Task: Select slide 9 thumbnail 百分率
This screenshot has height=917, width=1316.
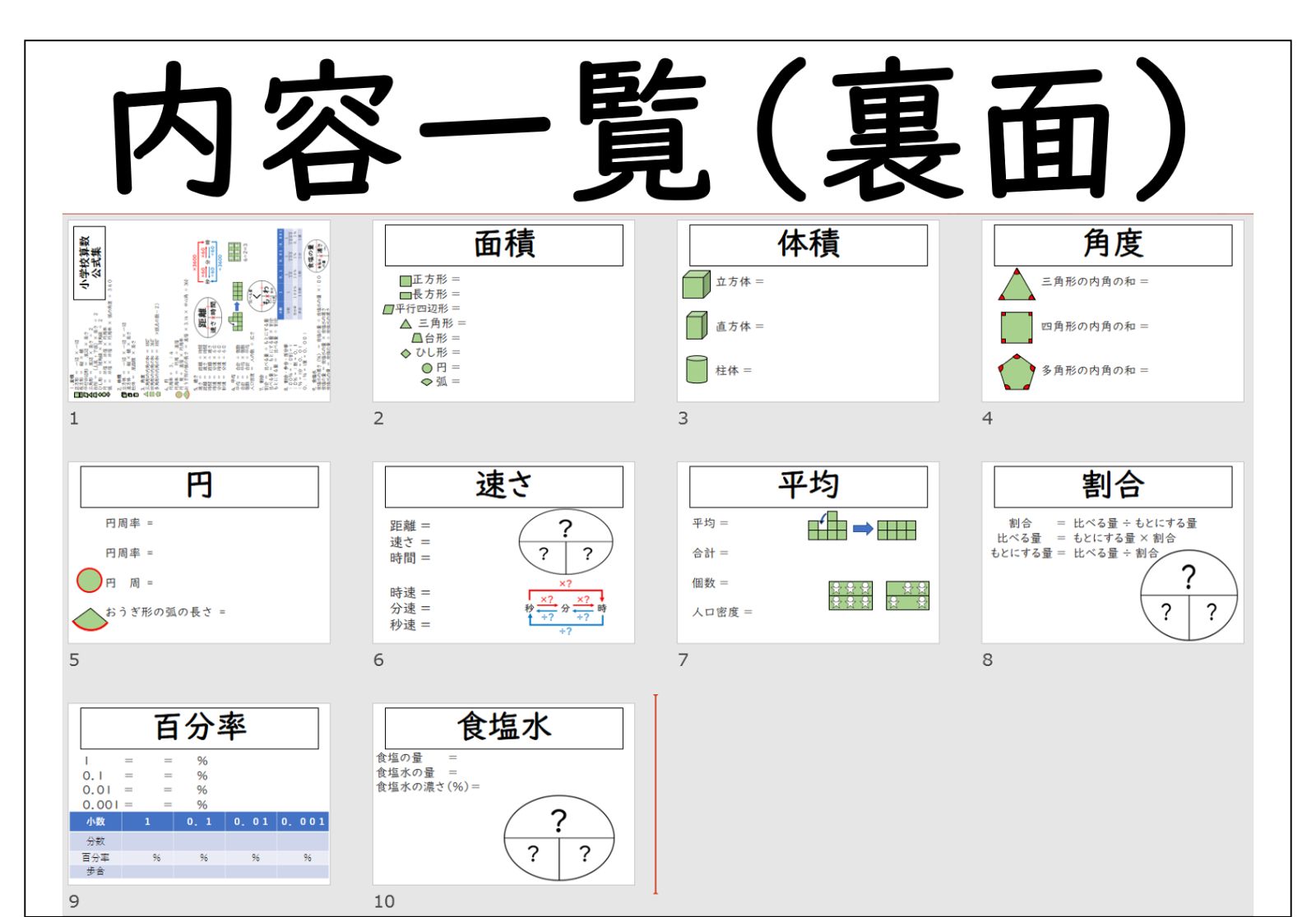Action: [199, 794]
